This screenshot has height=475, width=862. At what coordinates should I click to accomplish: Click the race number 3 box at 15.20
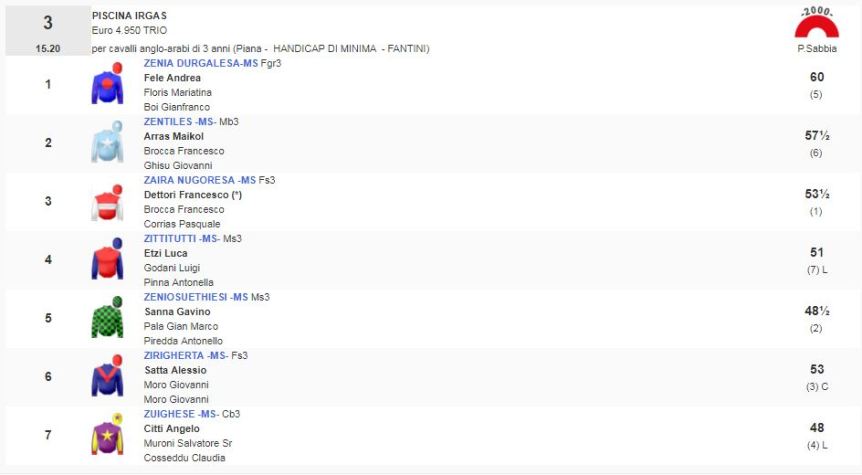(47, 31)
